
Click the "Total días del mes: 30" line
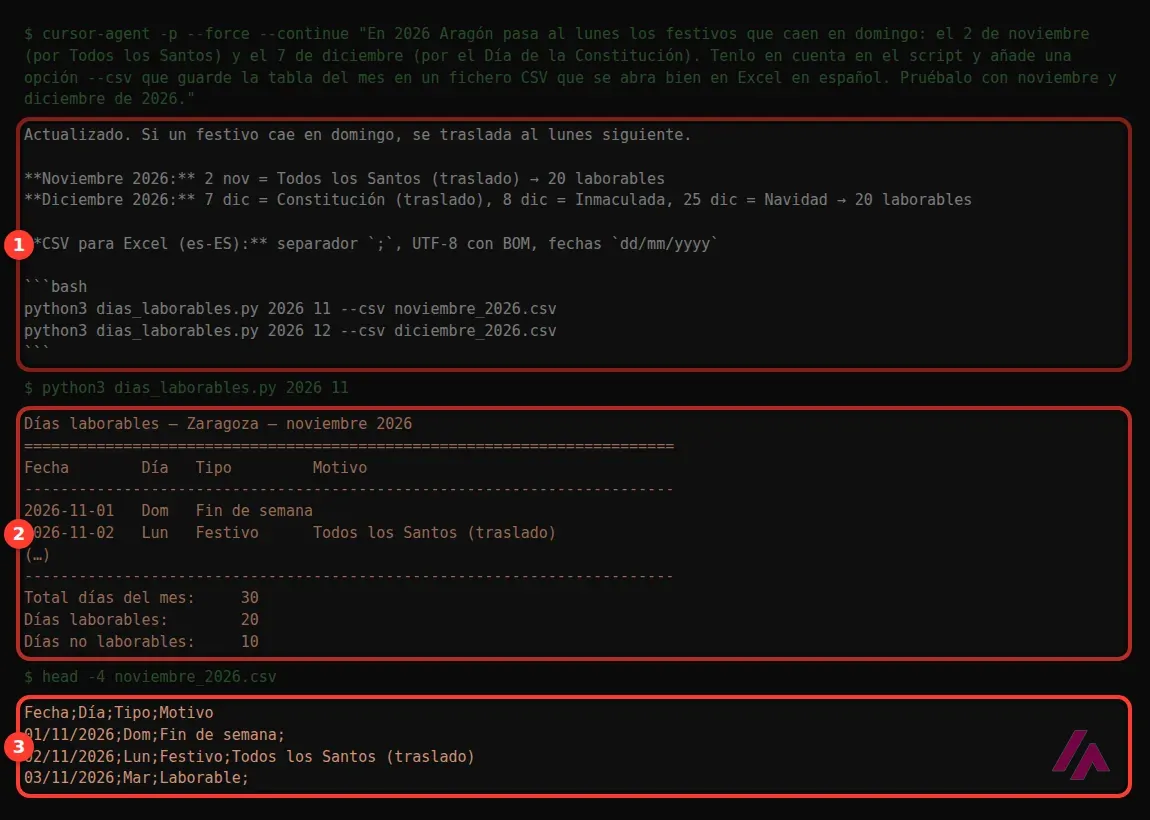tap(141, 598)
